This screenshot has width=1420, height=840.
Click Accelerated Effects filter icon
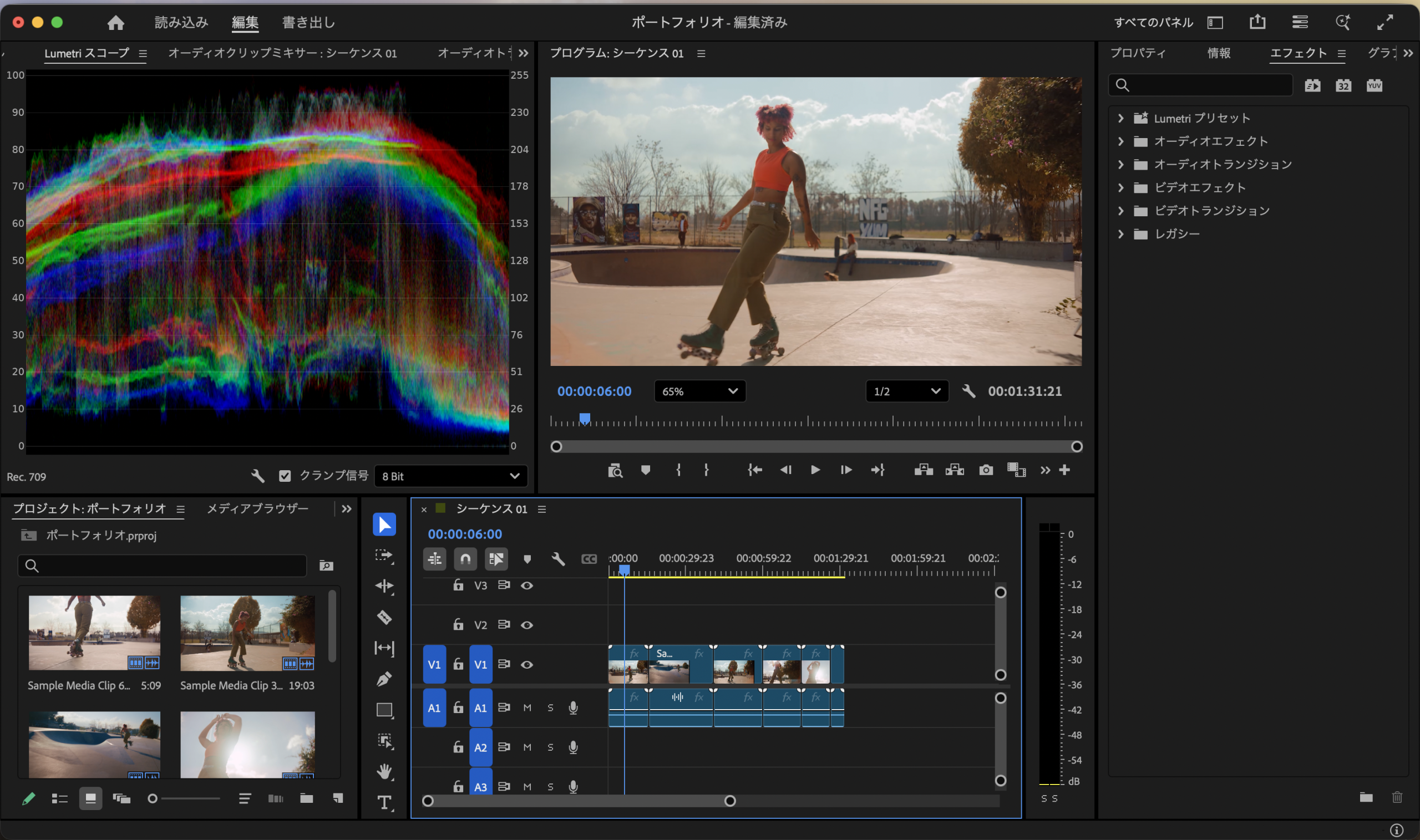[x=1312, y=85]
